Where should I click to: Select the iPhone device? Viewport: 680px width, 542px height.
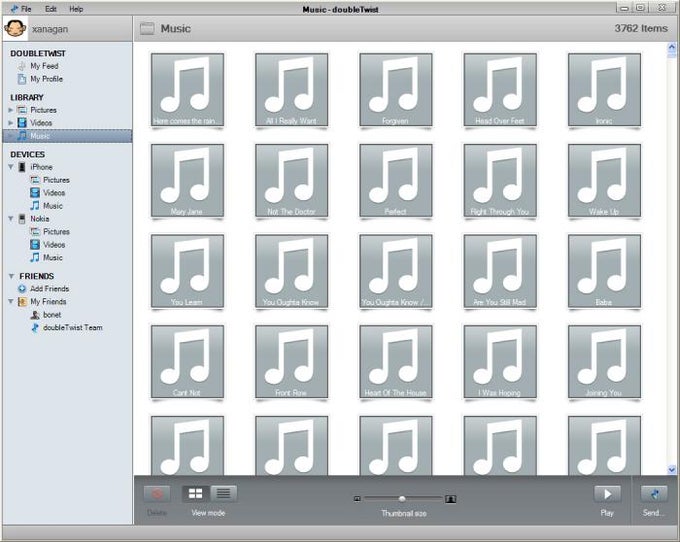[x=41, y=167]
